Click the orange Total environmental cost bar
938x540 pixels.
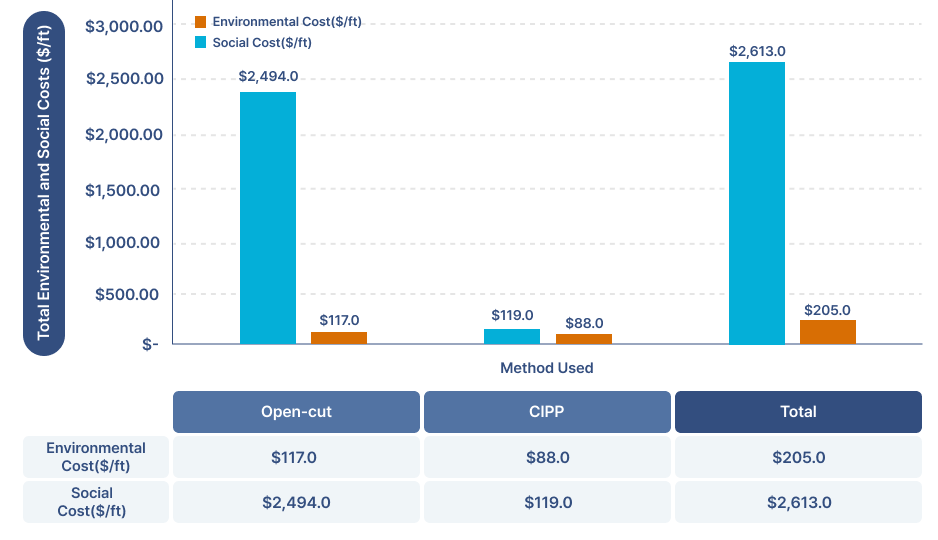(828, 331)
